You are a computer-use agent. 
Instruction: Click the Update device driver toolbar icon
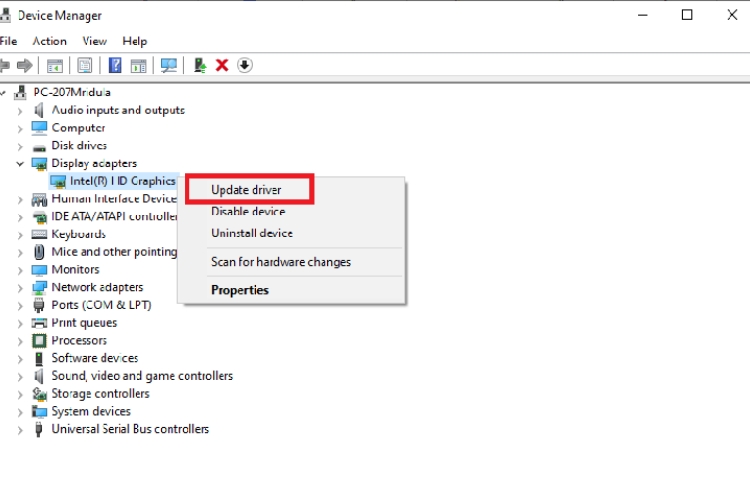pyautogui.click(x=200, y=66)
